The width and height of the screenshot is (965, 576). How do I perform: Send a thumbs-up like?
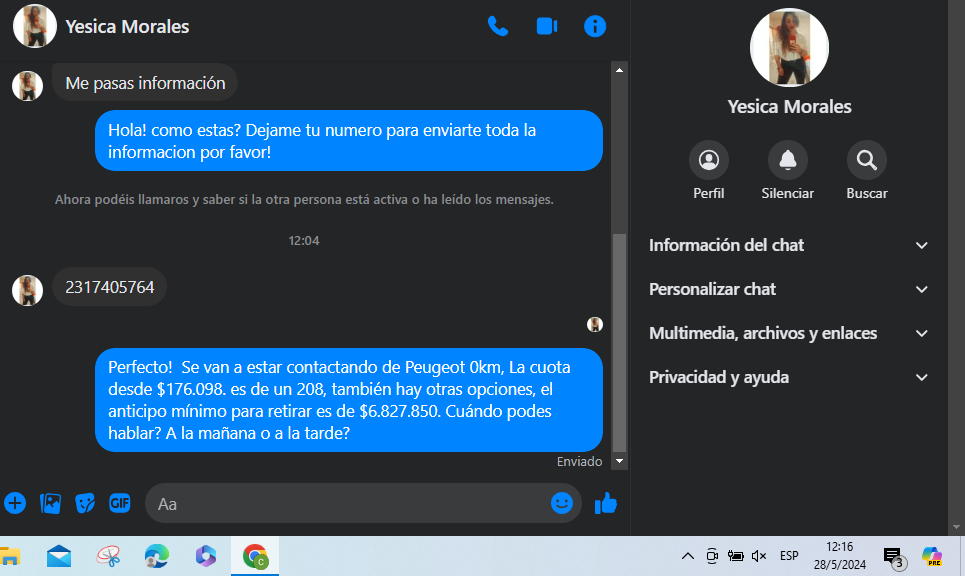[x=605, y=503]
